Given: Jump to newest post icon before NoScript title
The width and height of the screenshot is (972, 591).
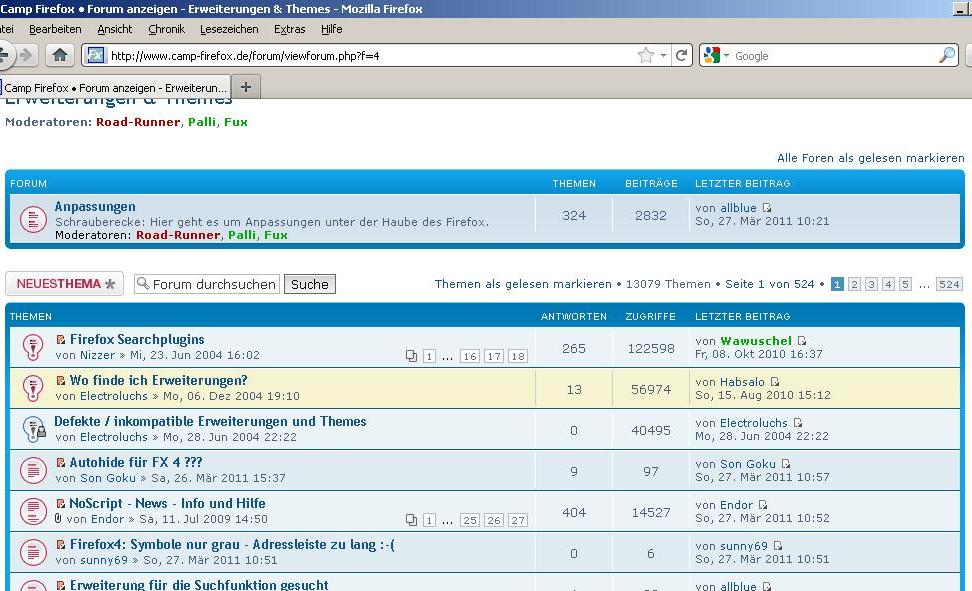Looking at the screenshot, I should coord(61,503).
